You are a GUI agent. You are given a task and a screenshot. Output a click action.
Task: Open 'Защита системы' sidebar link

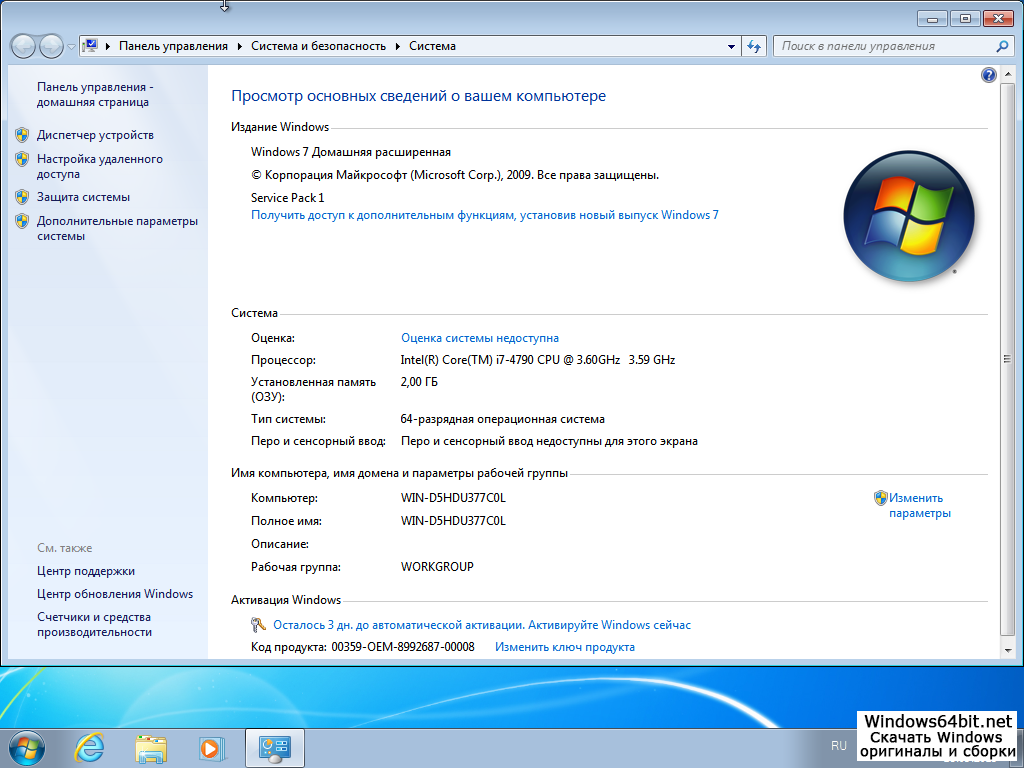83,197
